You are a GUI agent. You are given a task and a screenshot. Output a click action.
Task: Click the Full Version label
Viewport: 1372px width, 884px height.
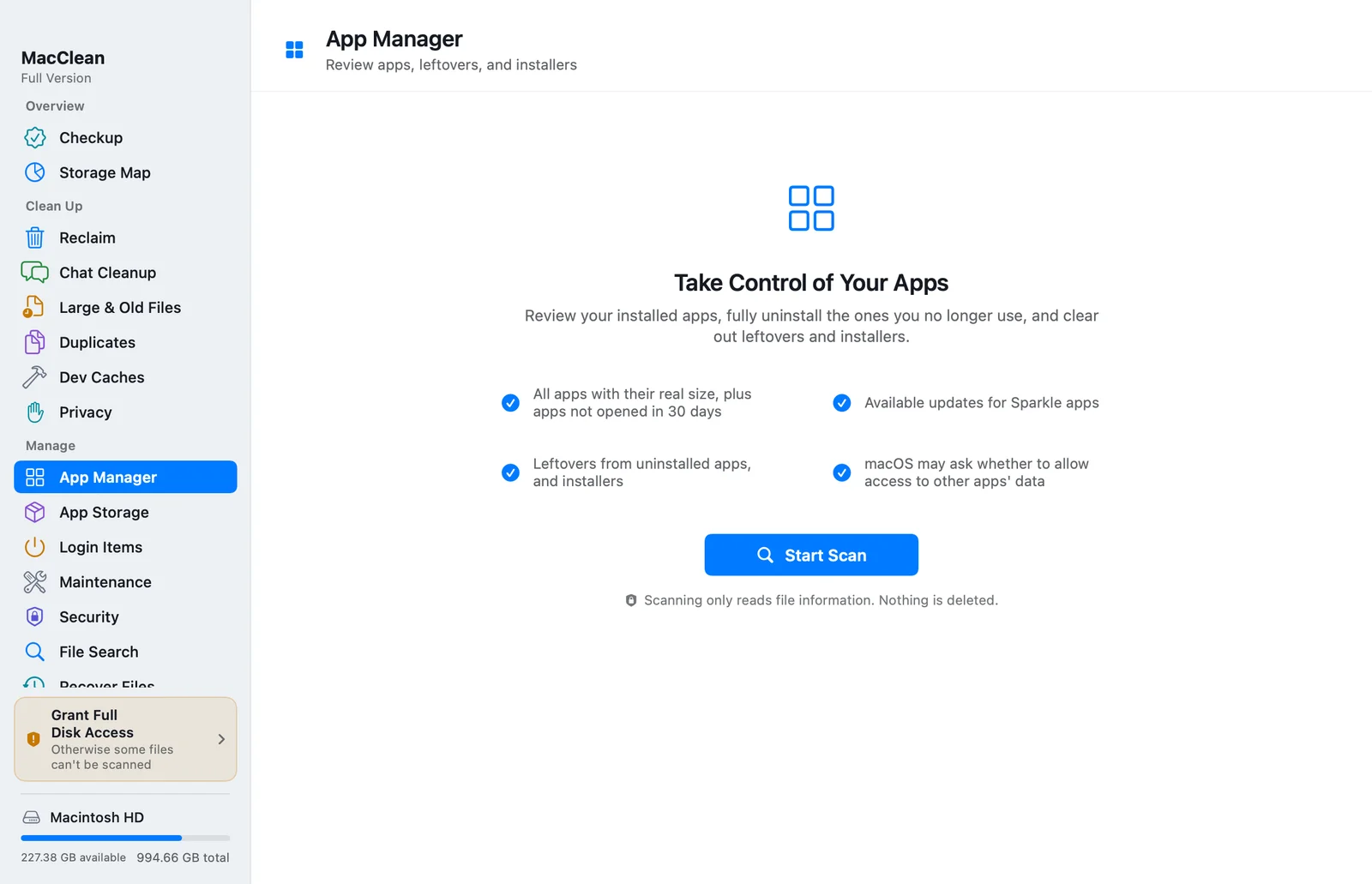[56, 78]
